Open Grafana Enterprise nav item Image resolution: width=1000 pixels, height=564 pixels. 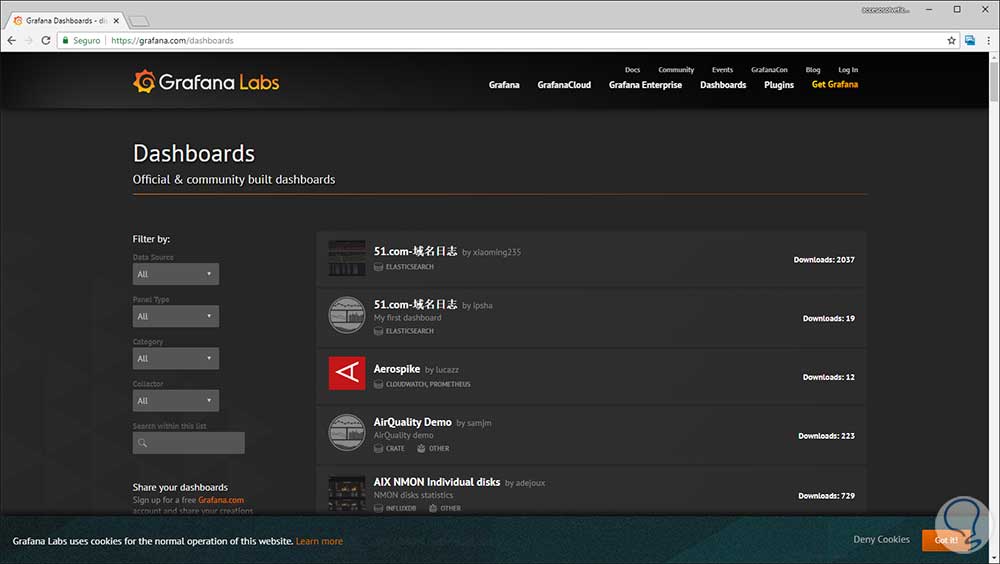pyautogui.click(x=645, y=85)
